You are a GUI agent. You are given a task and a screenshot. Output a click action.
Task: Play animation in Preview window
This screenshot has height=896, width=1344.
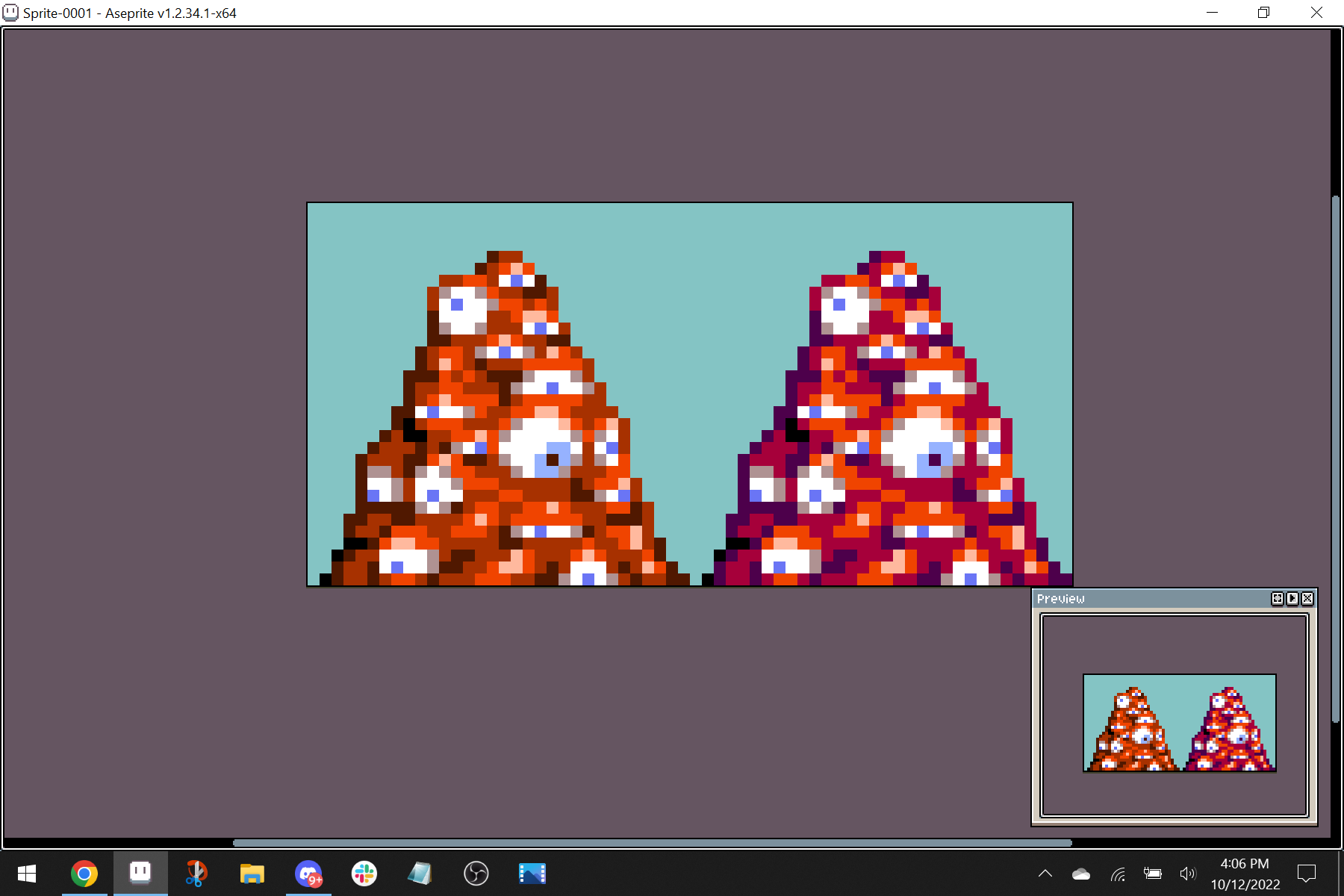pyautogui.click(x=1292, y=599)
